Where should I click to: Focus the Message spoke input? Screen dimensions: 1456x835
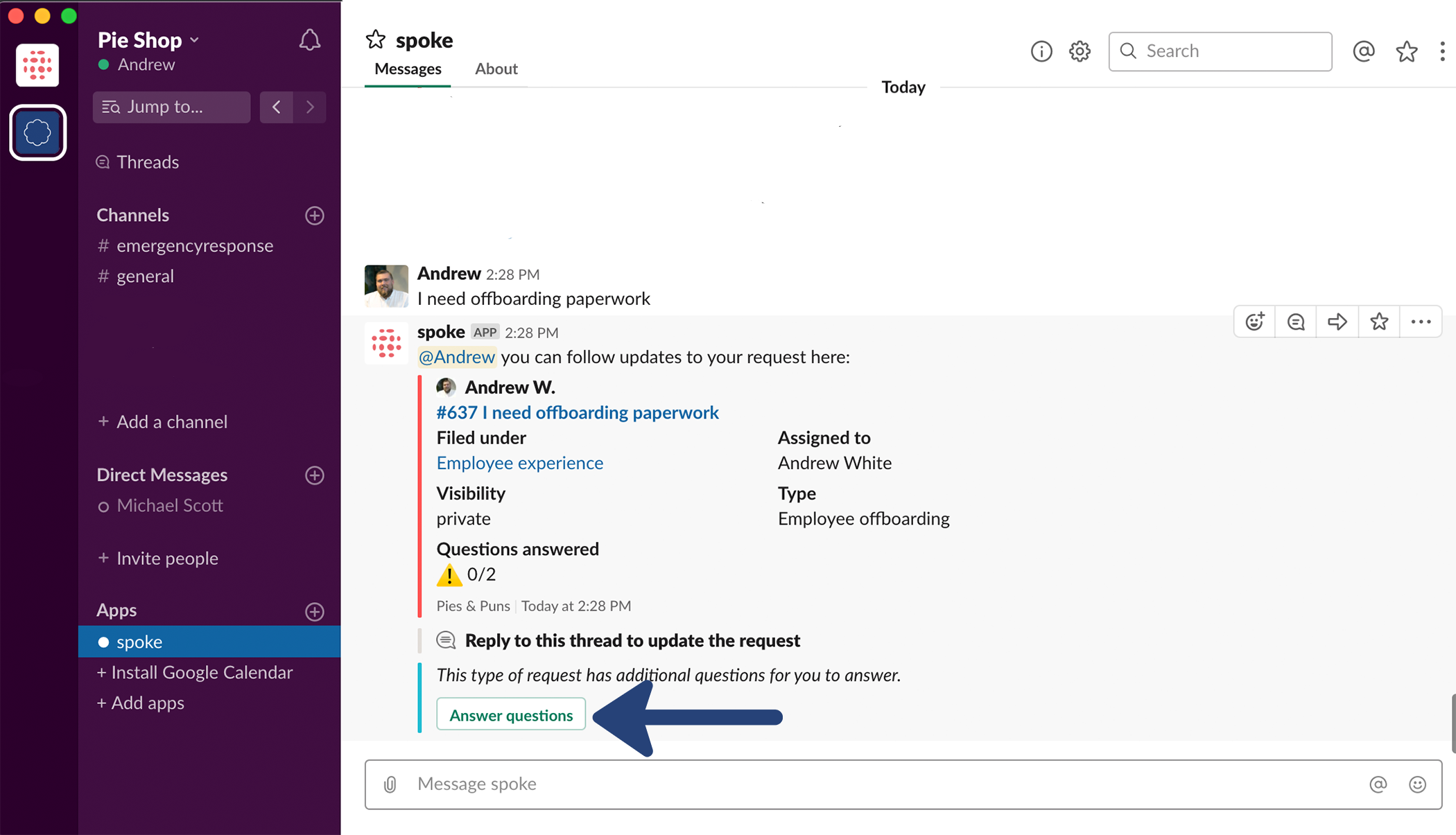pos(903,784)
